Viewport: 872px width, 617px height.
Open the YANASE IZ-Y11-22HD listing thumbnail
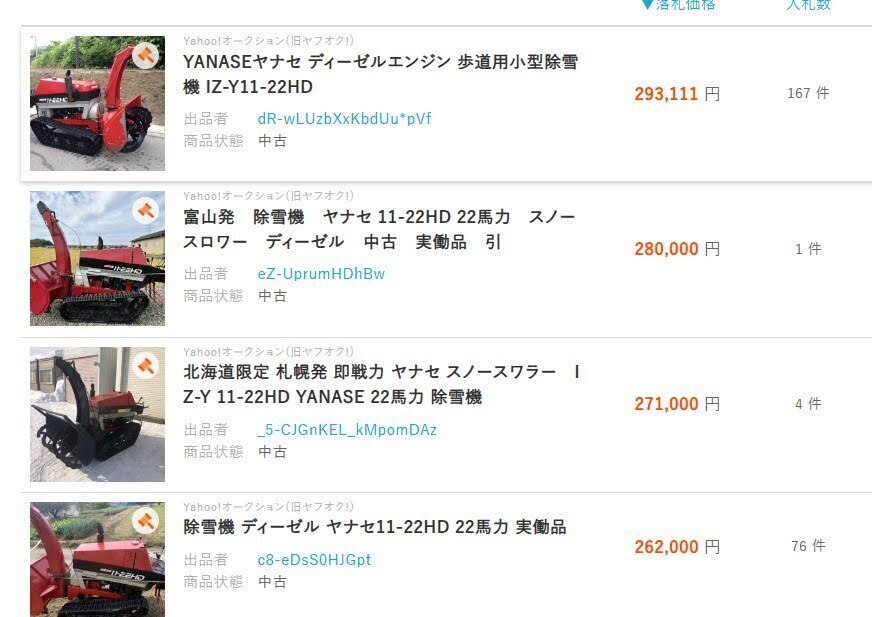(97, 103)
